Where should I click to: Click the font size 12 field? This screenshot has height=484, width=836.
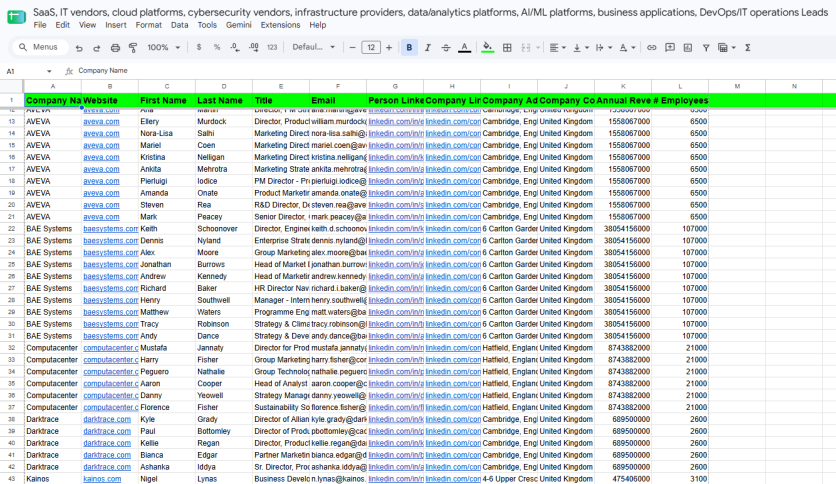[x=371, y=47]
